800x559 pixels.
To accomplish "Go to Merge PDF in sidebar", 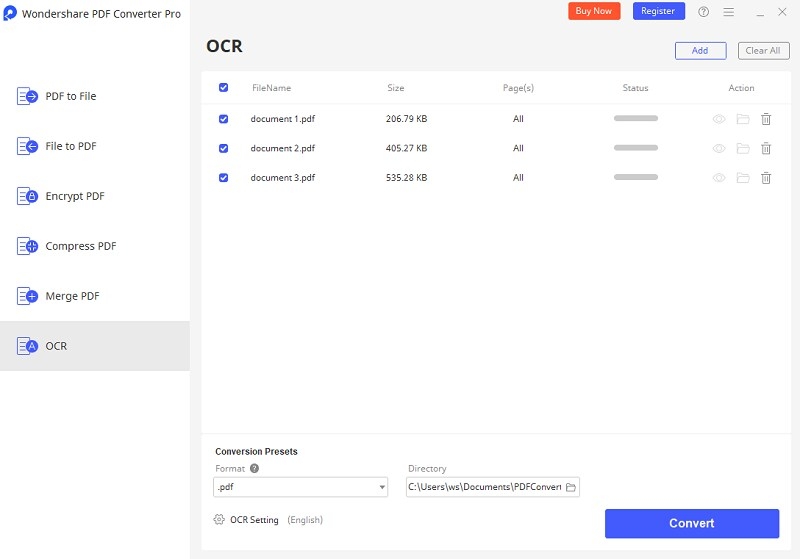I will click(71, 296).
